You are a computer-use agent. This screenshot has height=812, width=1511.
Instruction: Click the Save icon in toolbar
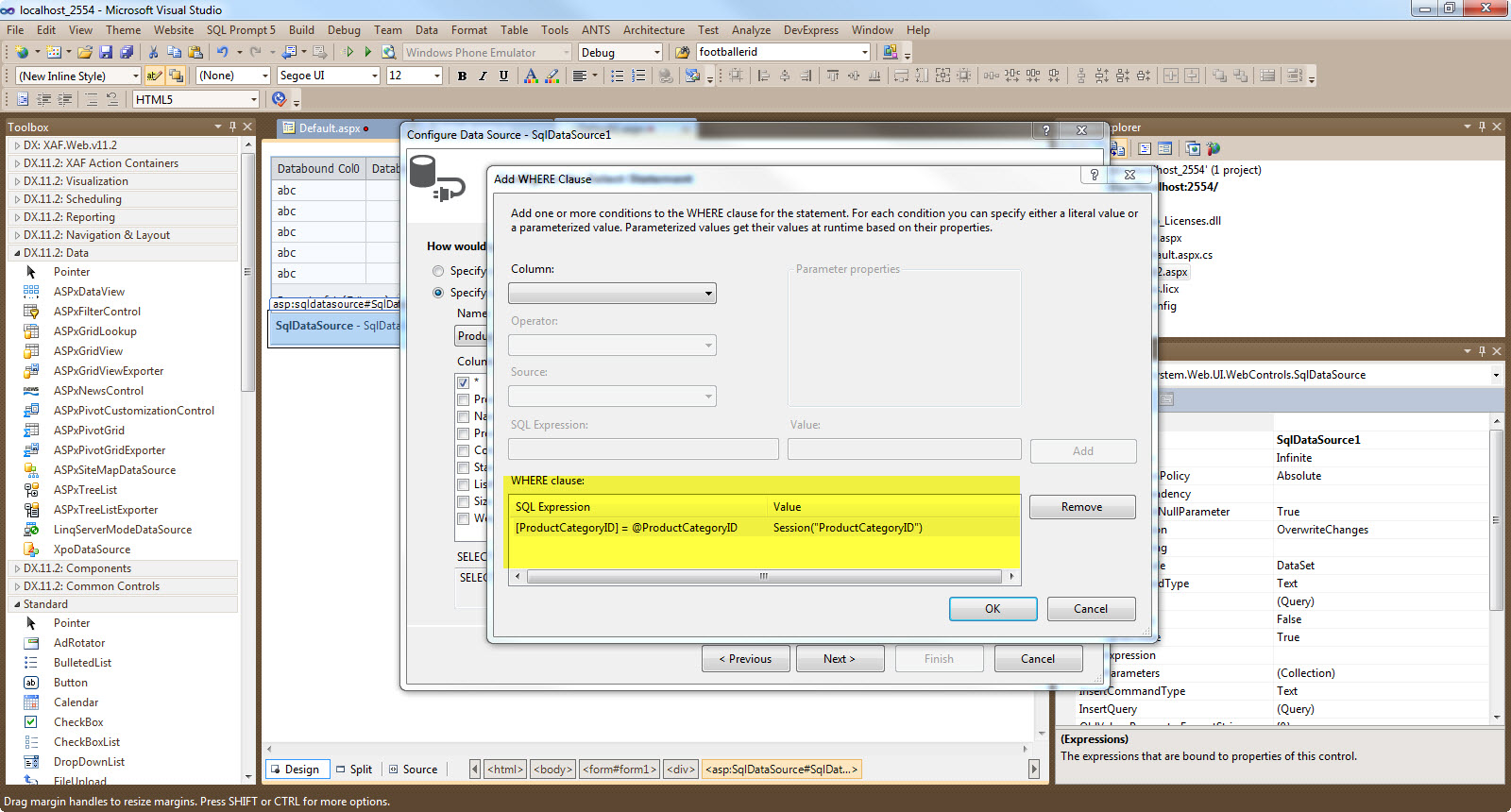(106, 52)
